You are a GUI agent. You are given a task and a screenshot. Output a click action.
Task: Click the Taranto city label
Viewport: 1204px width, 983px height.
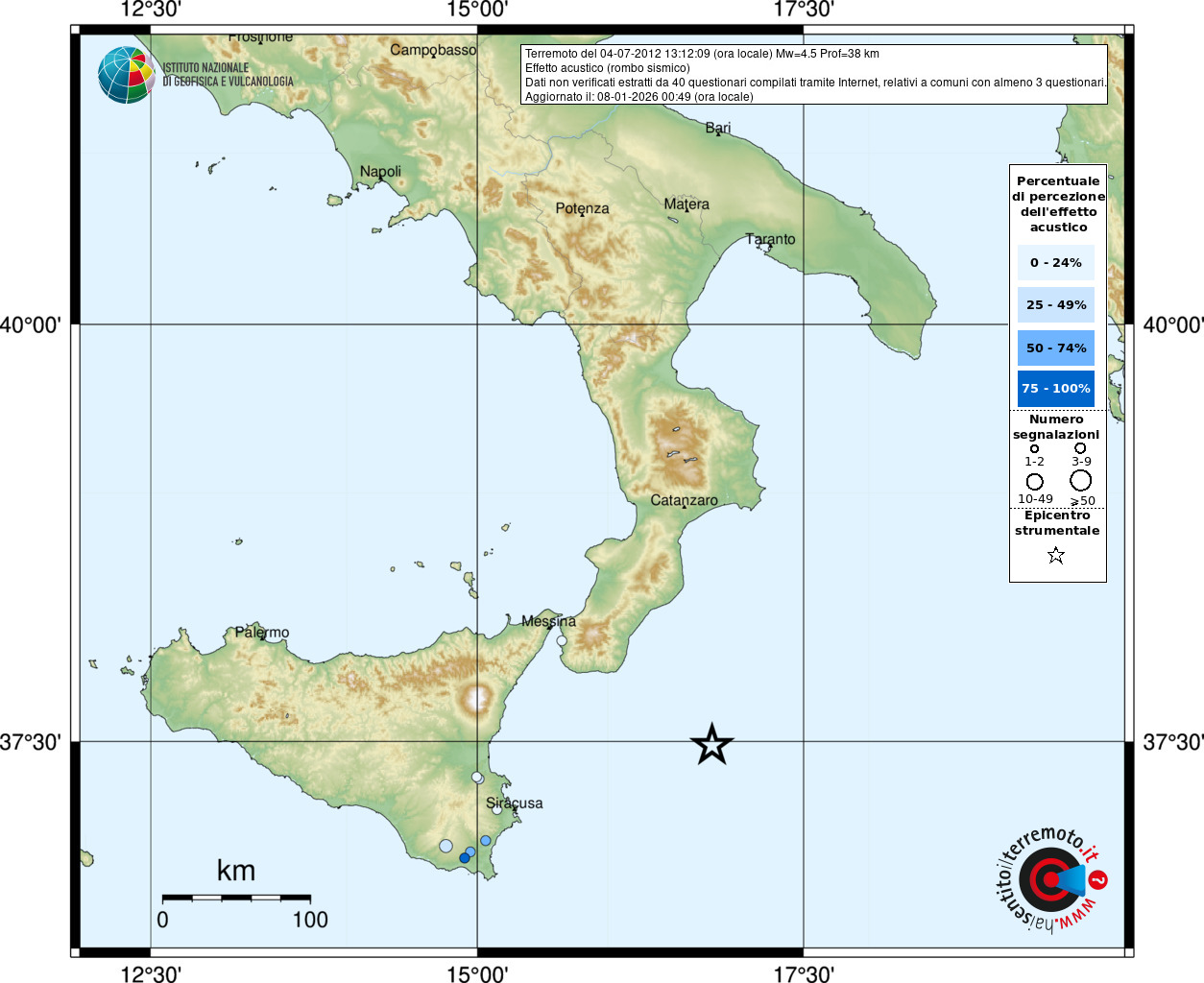771,239
